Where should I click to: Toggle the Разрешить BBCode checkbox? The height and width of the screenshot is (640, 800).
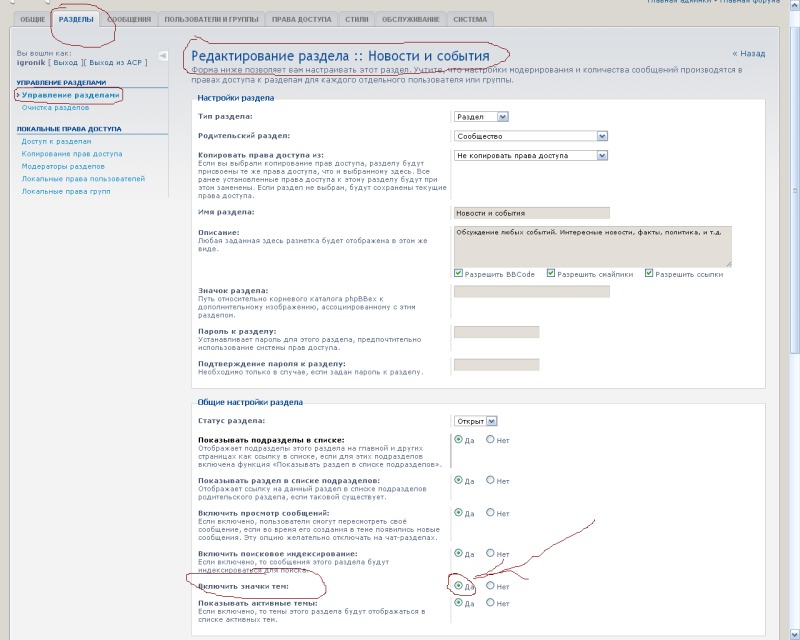pos(458,273)
